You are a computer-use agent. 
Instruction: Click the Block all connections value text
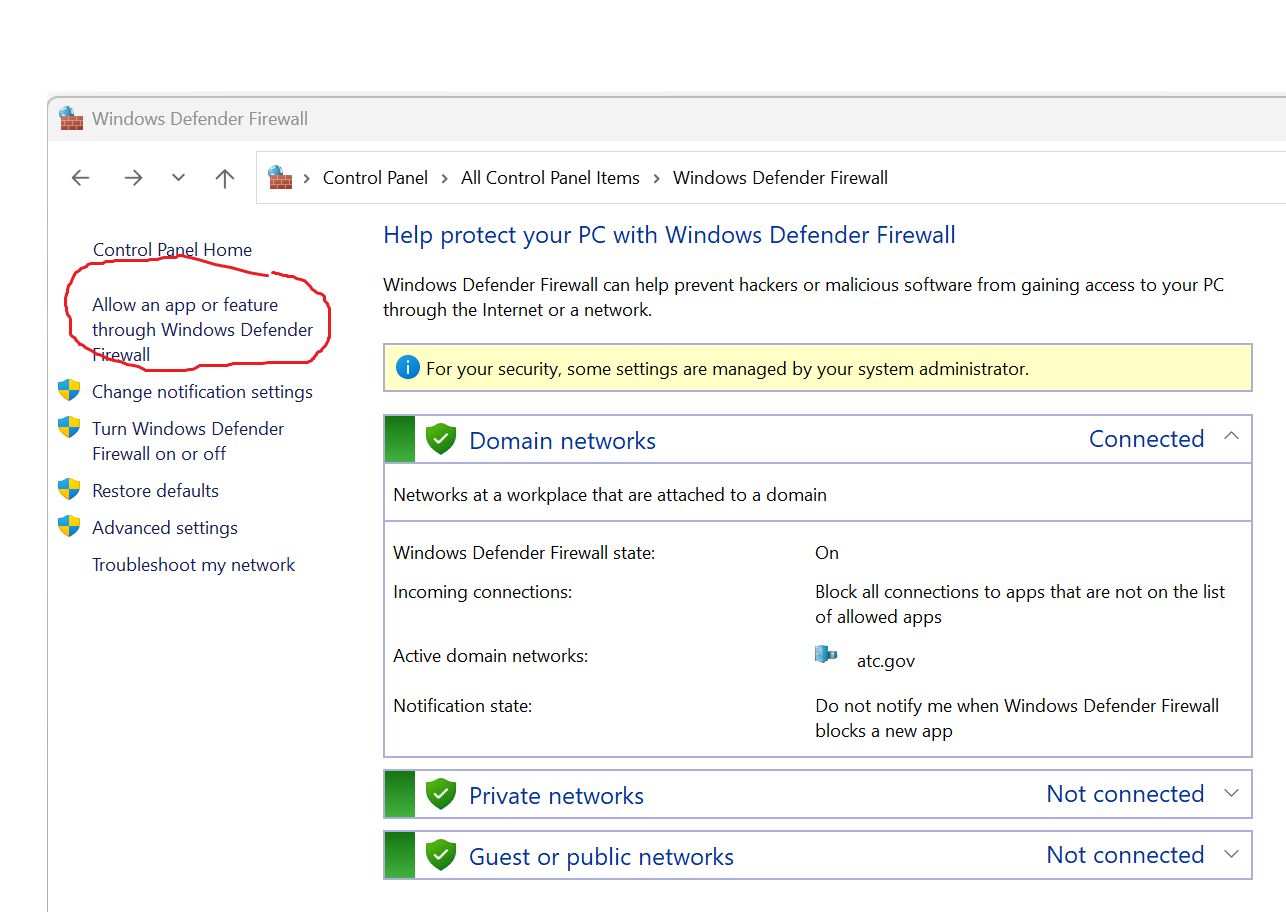pyautogui.click(x=1020, y=604)
